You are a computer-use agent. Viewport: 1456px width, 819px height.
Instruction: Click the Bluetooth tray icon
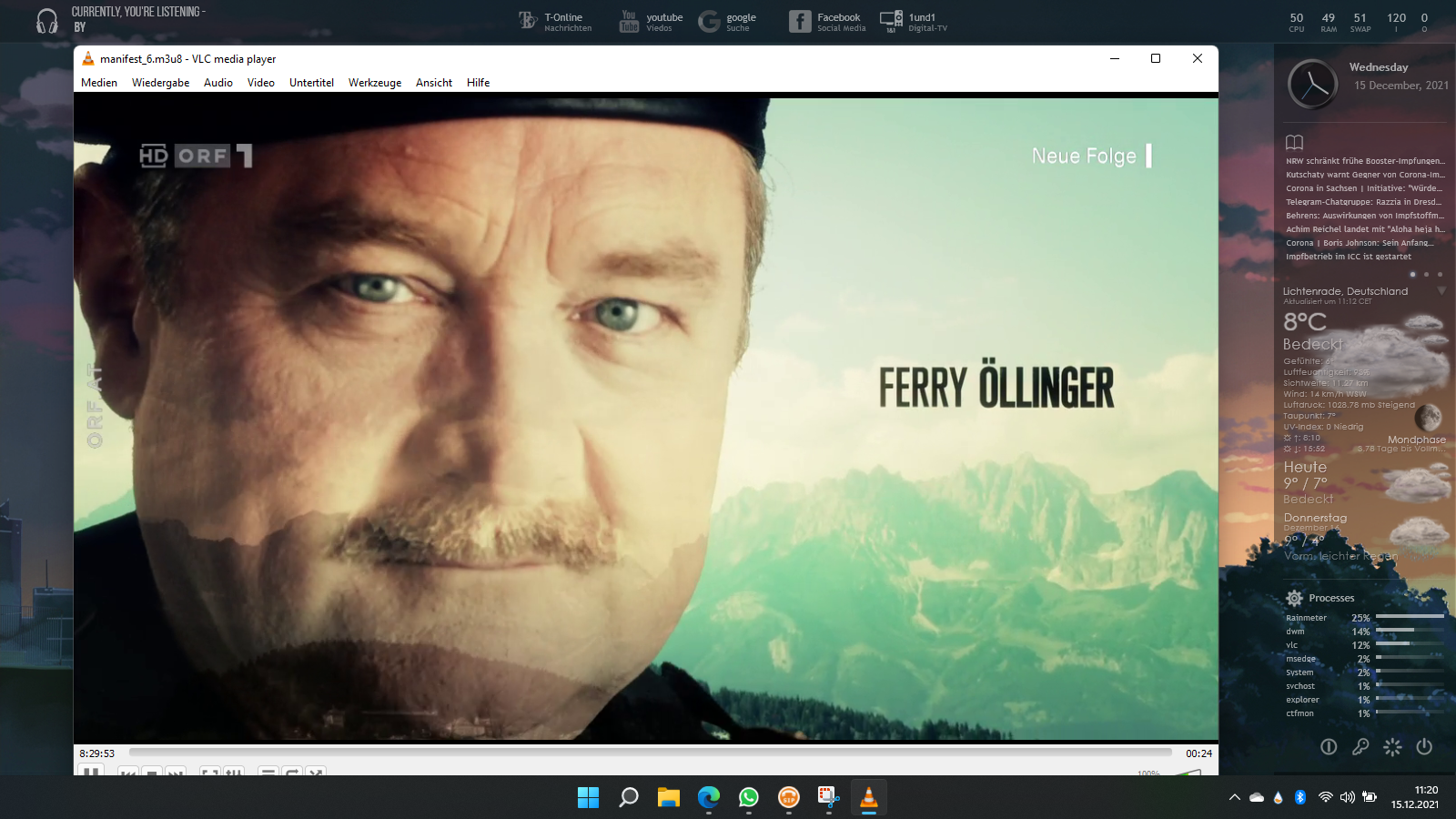pyautogui.click(x=1300, y=797)
